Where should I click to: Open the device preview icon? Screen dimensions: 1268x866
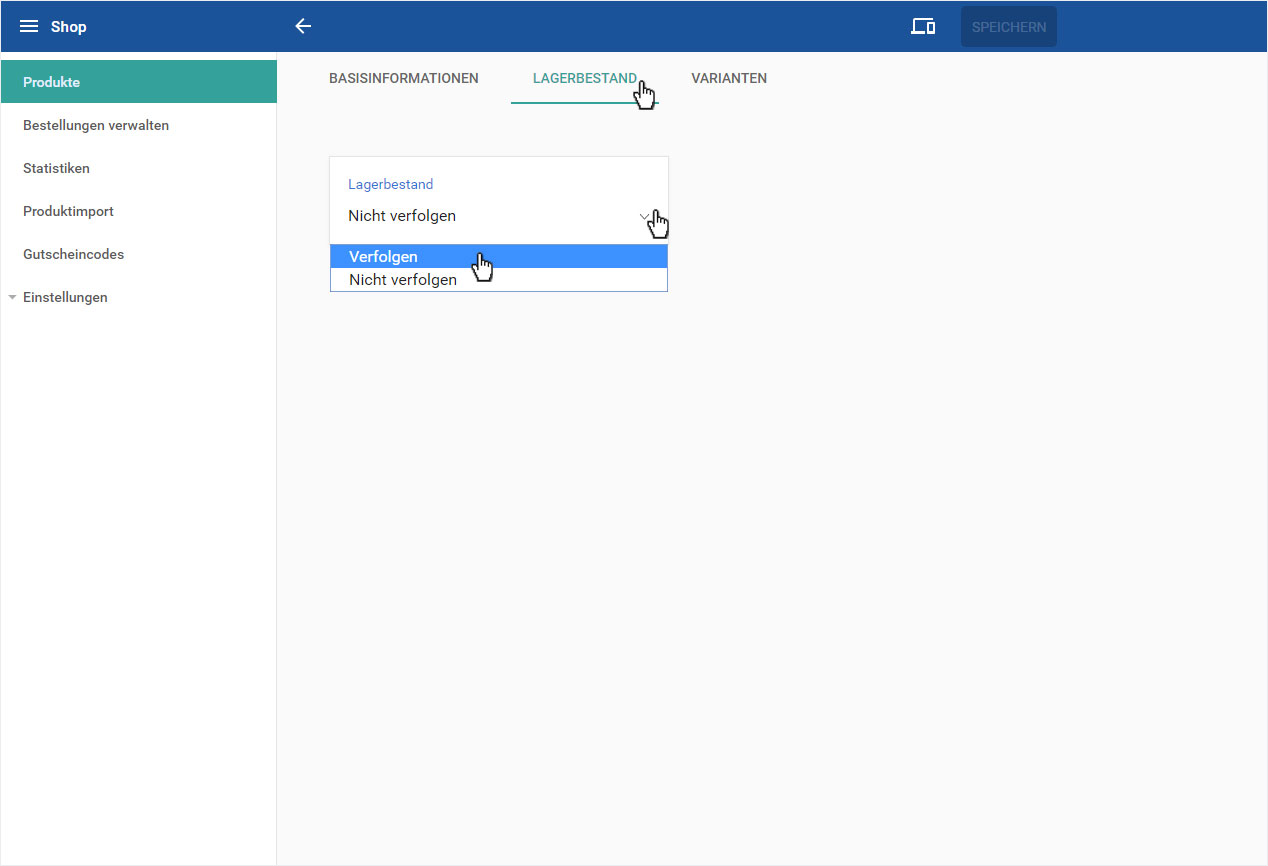click(923, 27)
